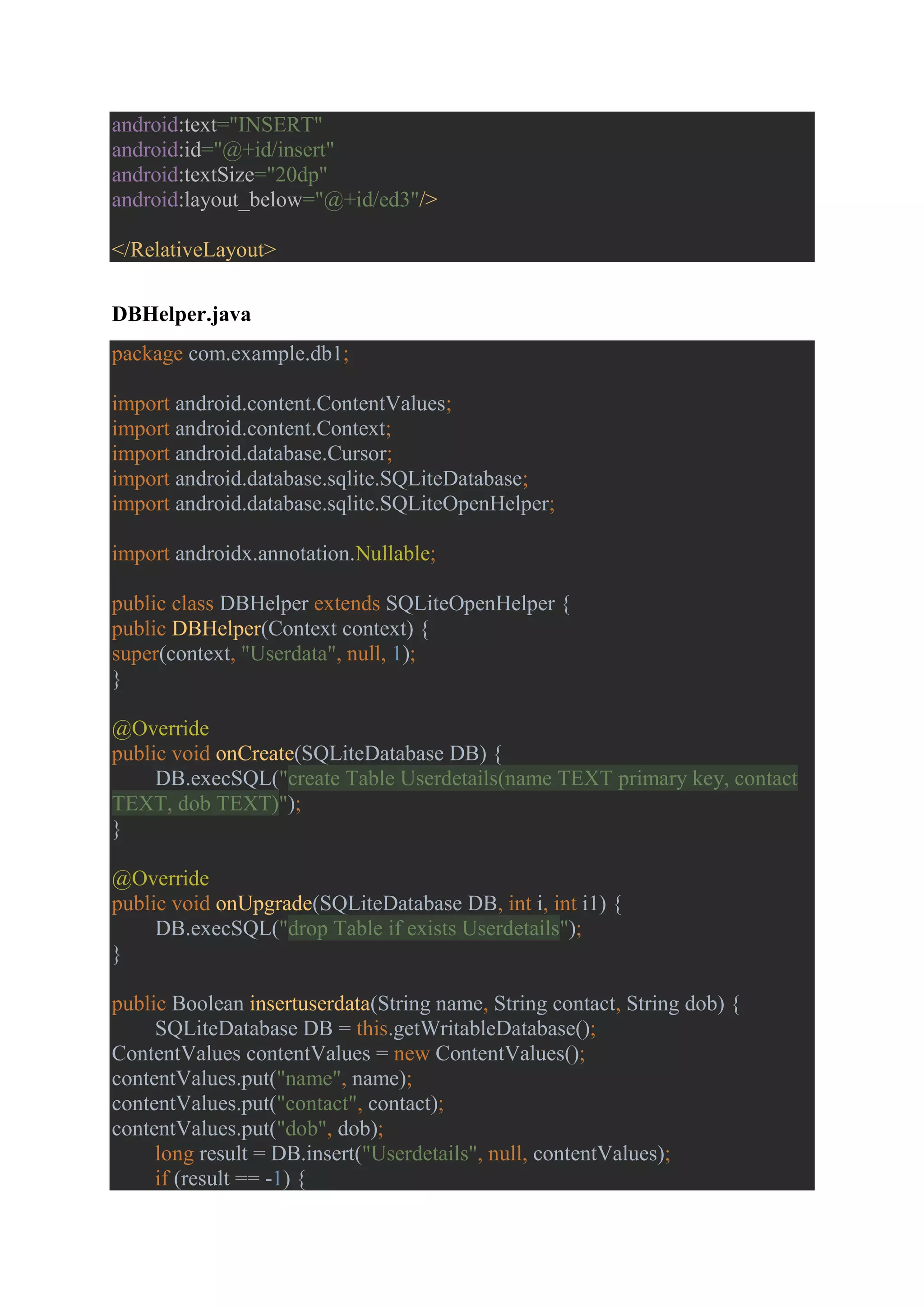The height and width of the screenshot is (1307, 924).
Task: Click the public DBHelper(Context context) constructor line
Action: 270,629
